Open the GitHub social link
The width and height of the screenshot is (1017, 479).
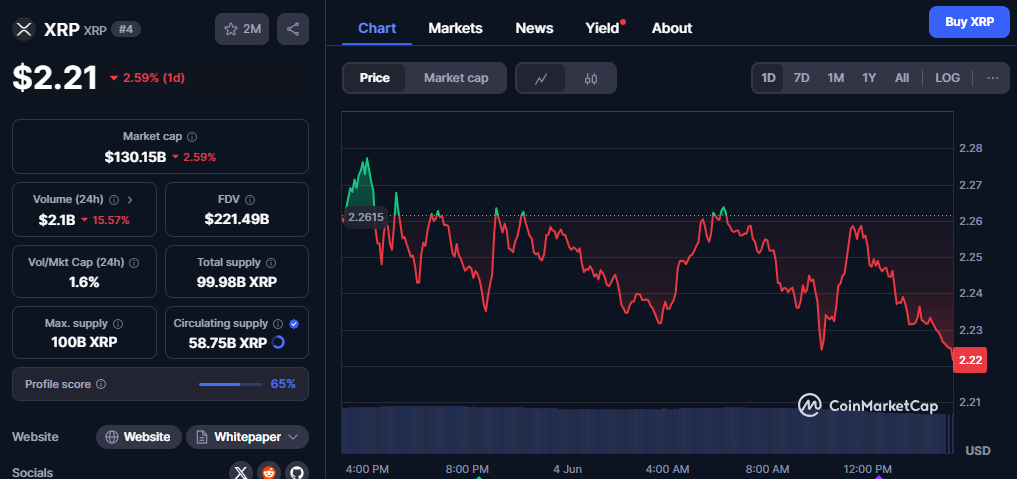point(296,473)
